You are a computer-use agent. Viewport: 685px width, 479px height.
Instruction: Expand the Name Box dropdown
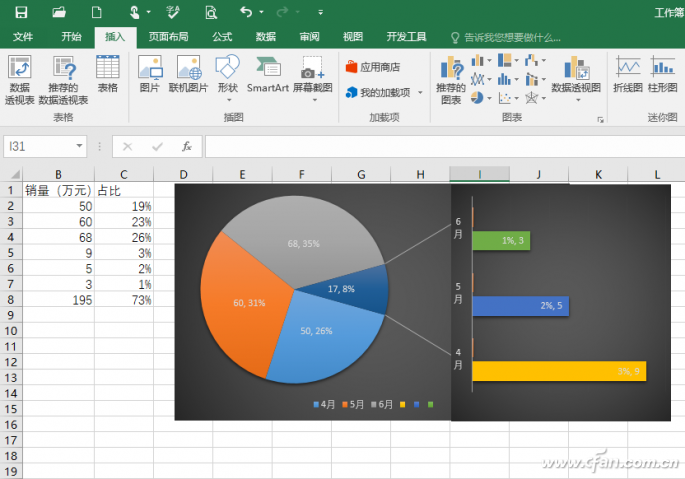tap(79, 146)
